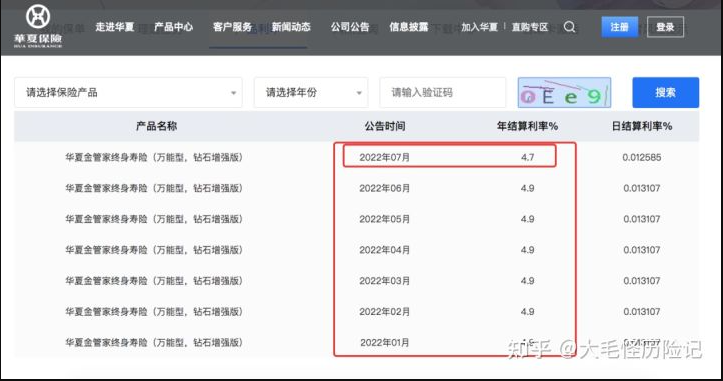Click the 4.7 annual rate value
The height and width of the screenshot is (381, 723).
click(527, 157)
